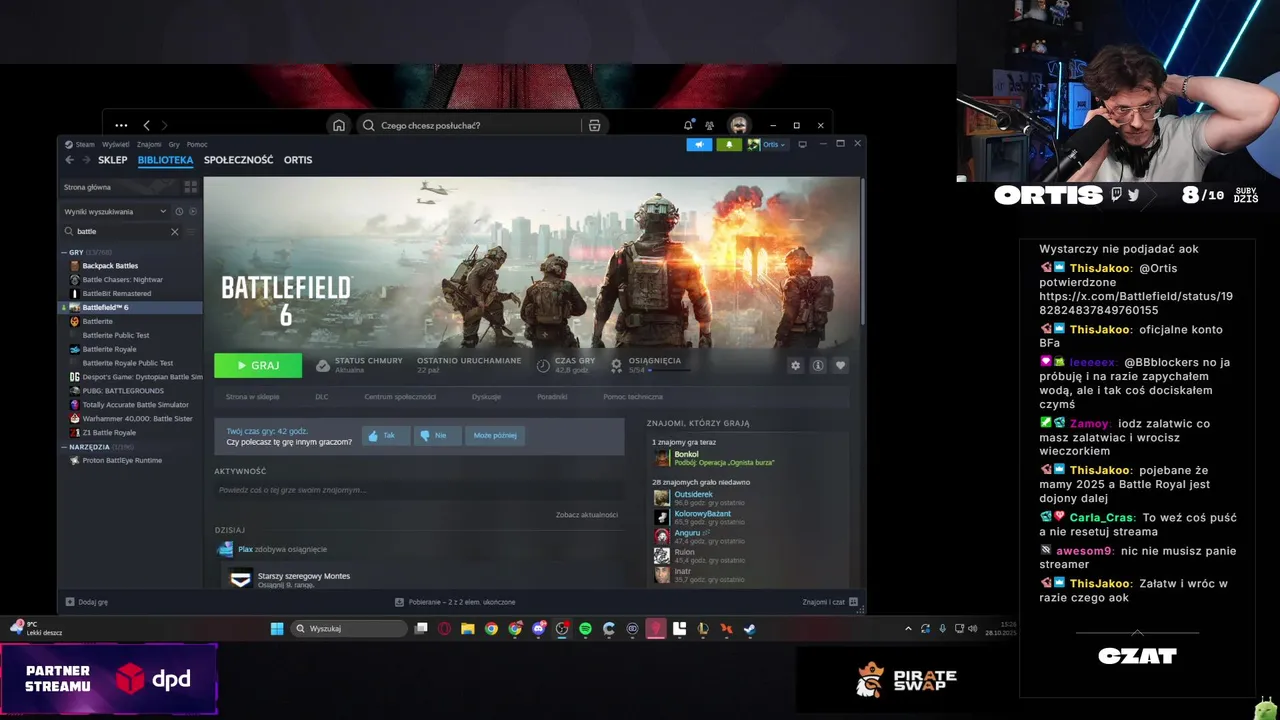Go back in the Spotify window
1280x720 pixels.
pyautogui.click(x=146, y=125)
